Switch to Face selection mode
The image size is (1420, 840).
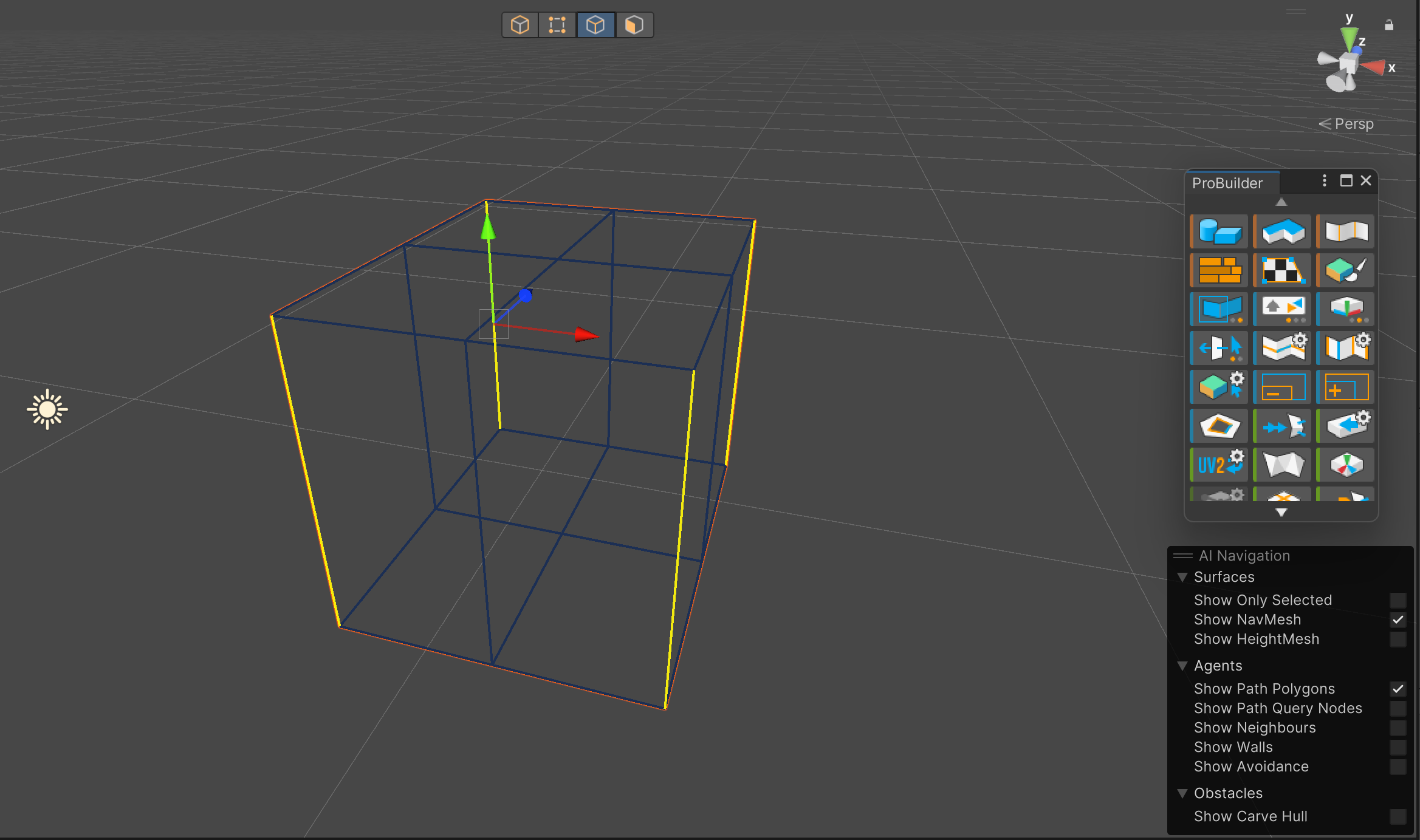pyautogui.click(x=634, y=25)
